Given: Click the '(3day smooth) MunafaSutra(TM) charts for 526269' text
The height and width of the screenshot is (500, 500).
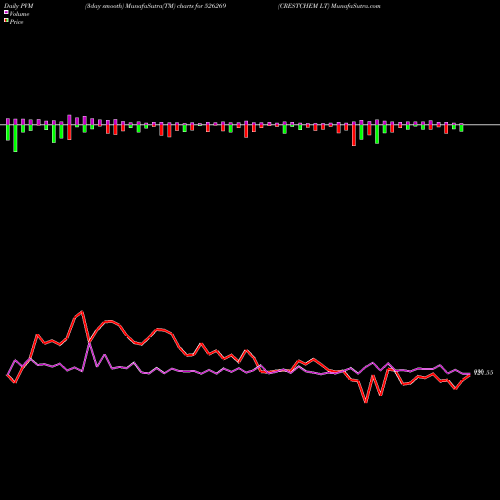Looking at the screenshot, I should 156,6.
